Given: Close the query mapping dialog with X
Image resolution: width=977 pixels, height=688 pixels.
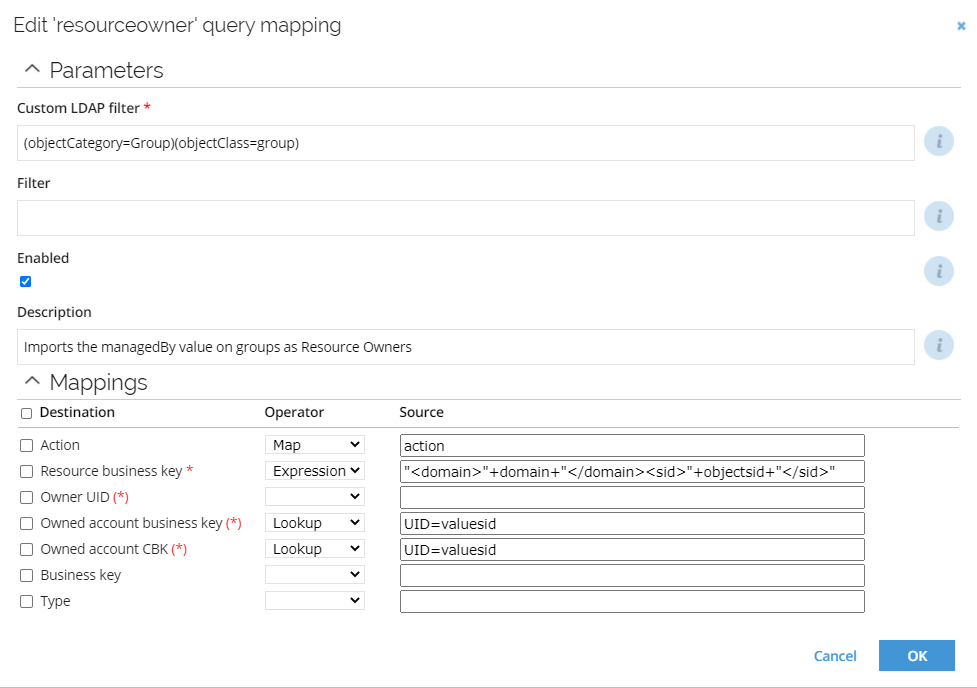Looking at the screenshot, I should pyautogui.click(x=961, y=26).
